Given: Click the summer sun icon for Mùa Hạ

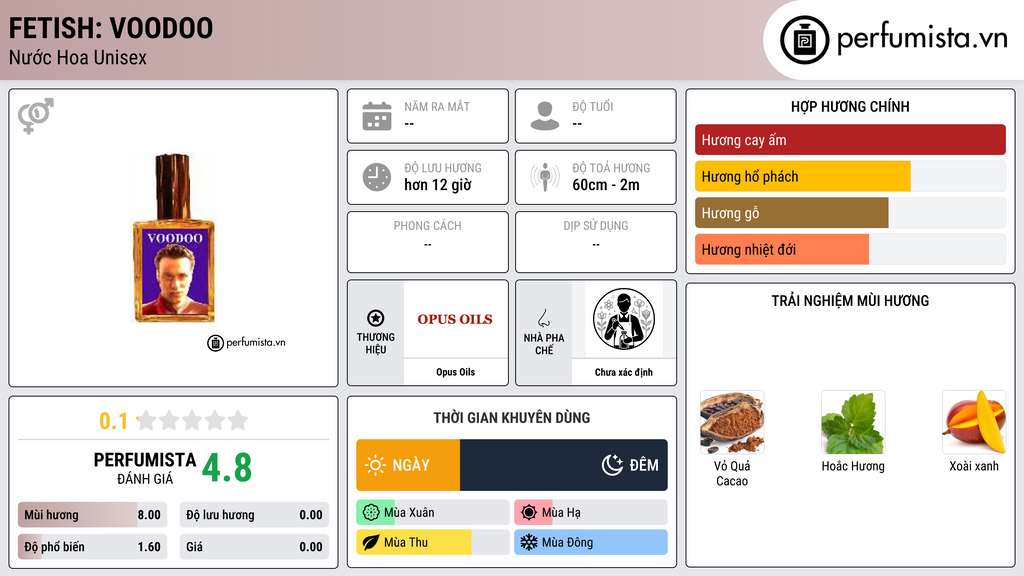Looking at the screenshot, I should (529, 513).
